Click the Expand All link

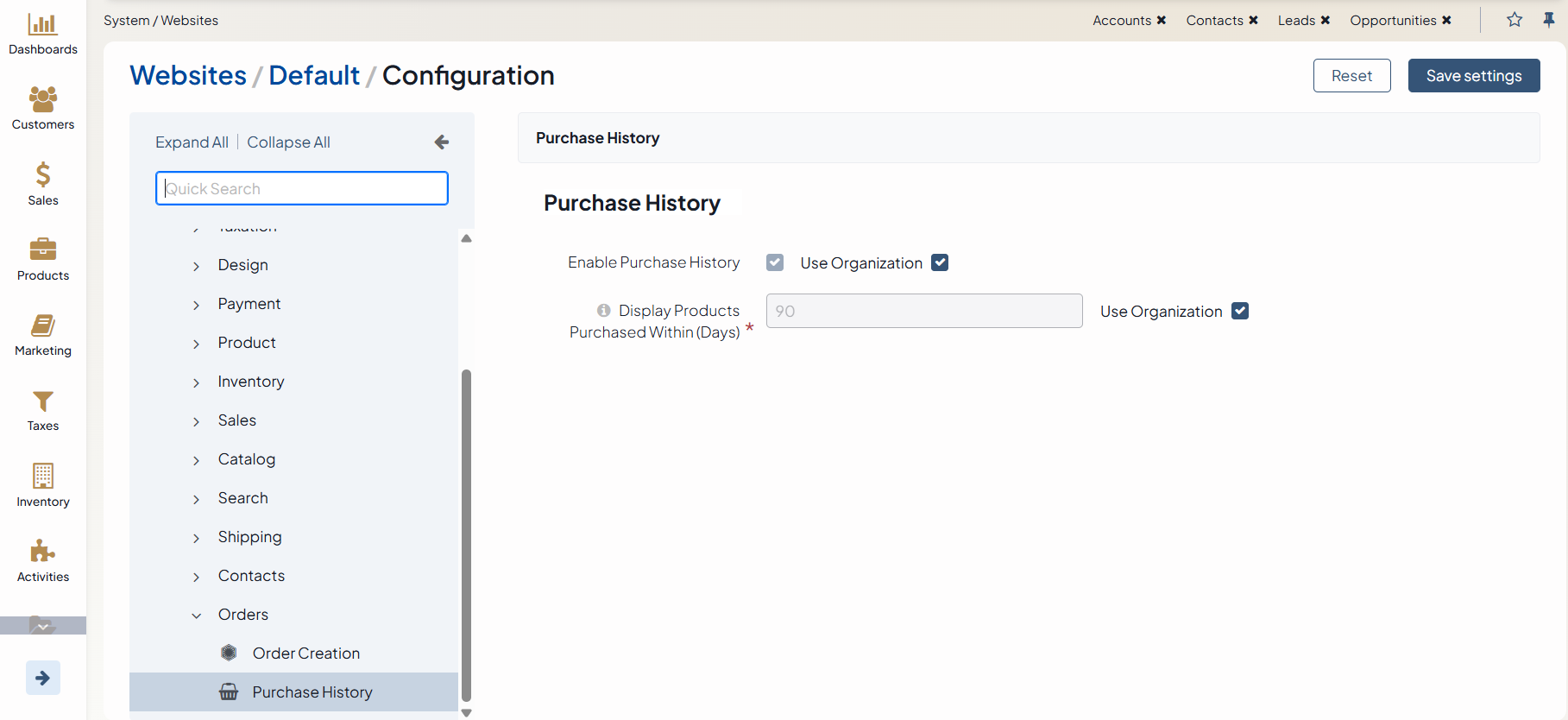[192, 142]
